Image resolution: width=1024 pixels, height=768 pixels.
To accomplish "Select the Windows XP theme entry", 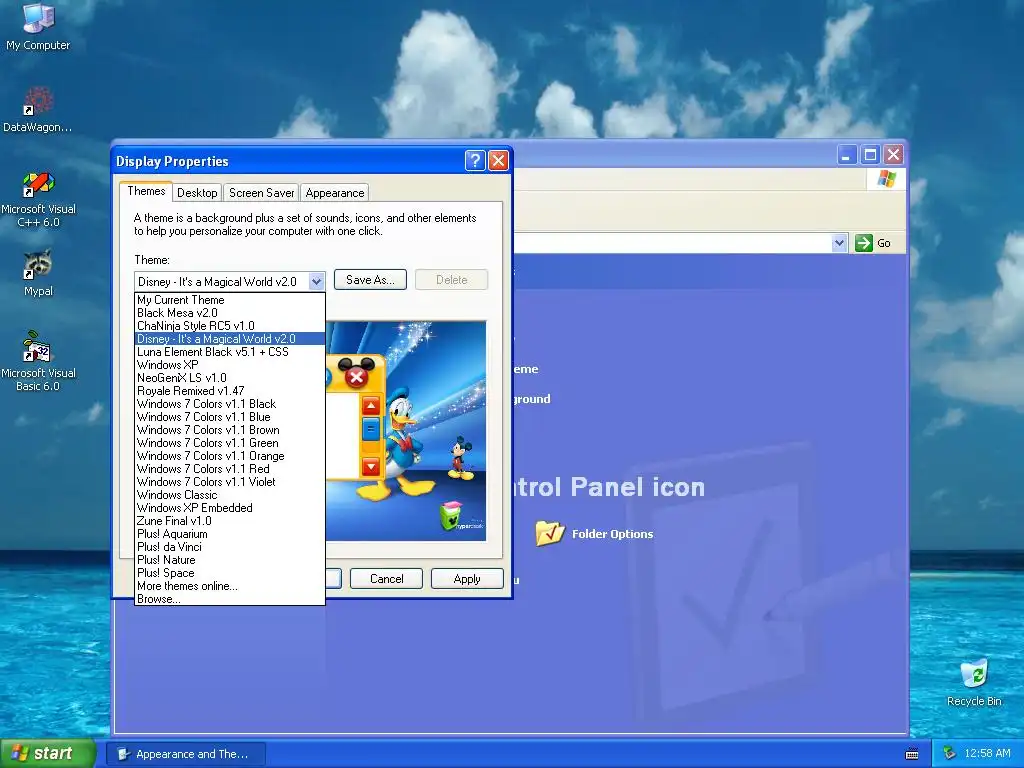I will tap(230, 365).
